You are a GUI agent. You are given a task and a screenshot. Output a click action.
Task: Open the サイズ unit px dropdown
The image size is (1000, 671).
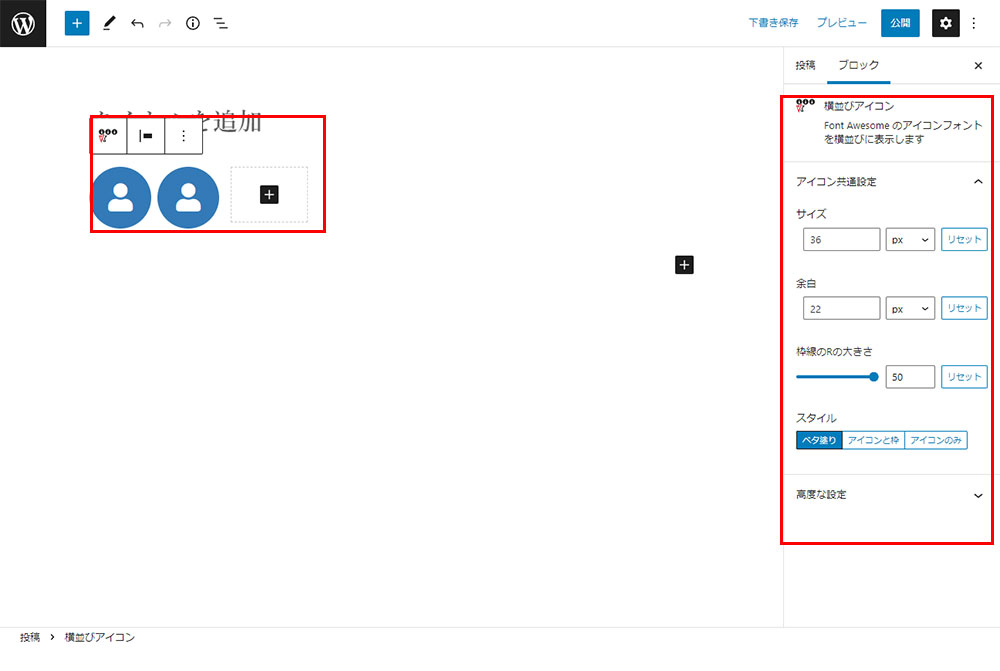tap(910, 240)
